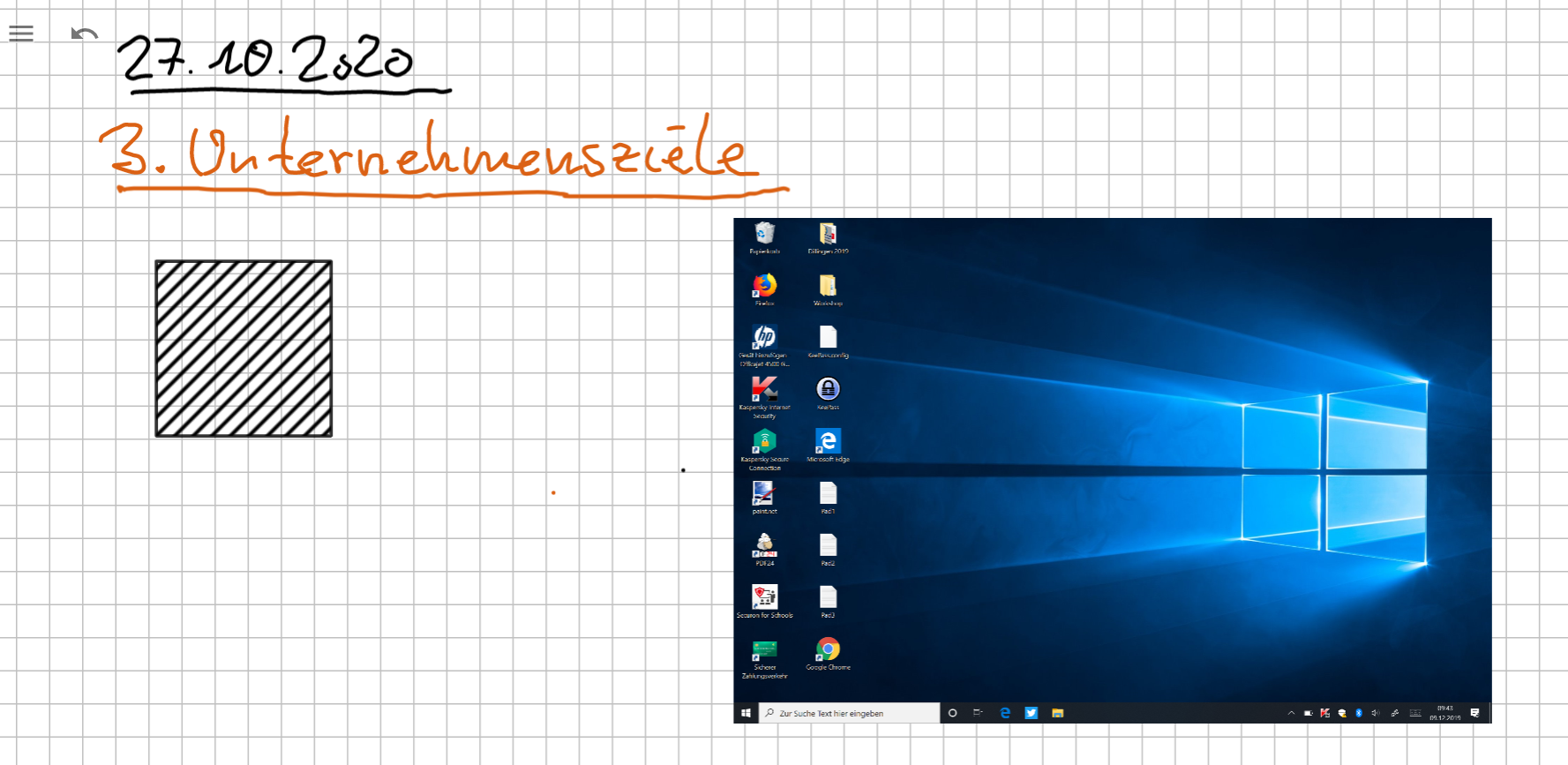Viewport: 1568px width, 765px height.
Task: Click the File Explorer taskbar icon
Action: tap(1057, 713)
